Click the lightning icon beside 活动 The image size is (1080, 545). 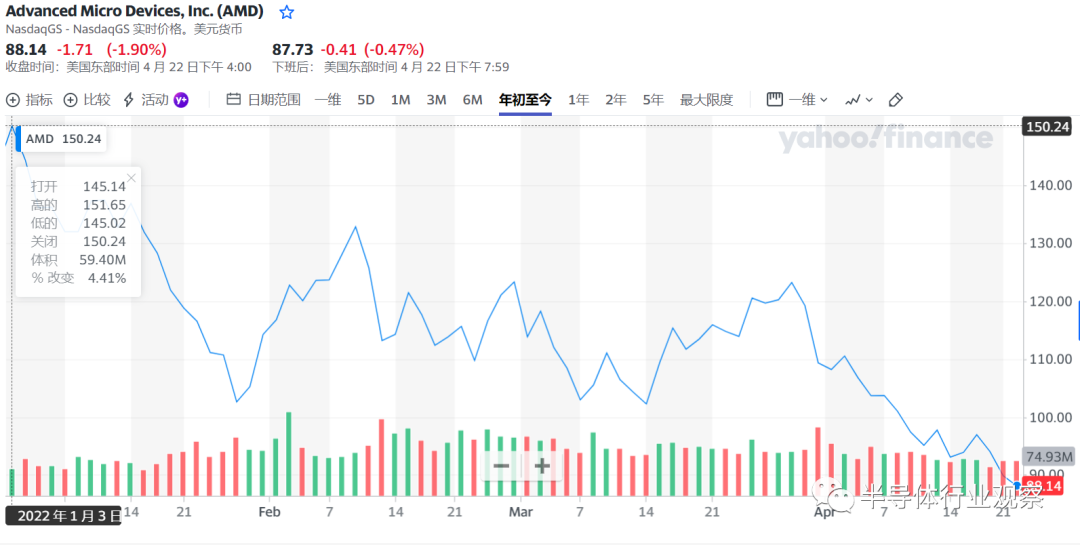[x=128, y=100]
